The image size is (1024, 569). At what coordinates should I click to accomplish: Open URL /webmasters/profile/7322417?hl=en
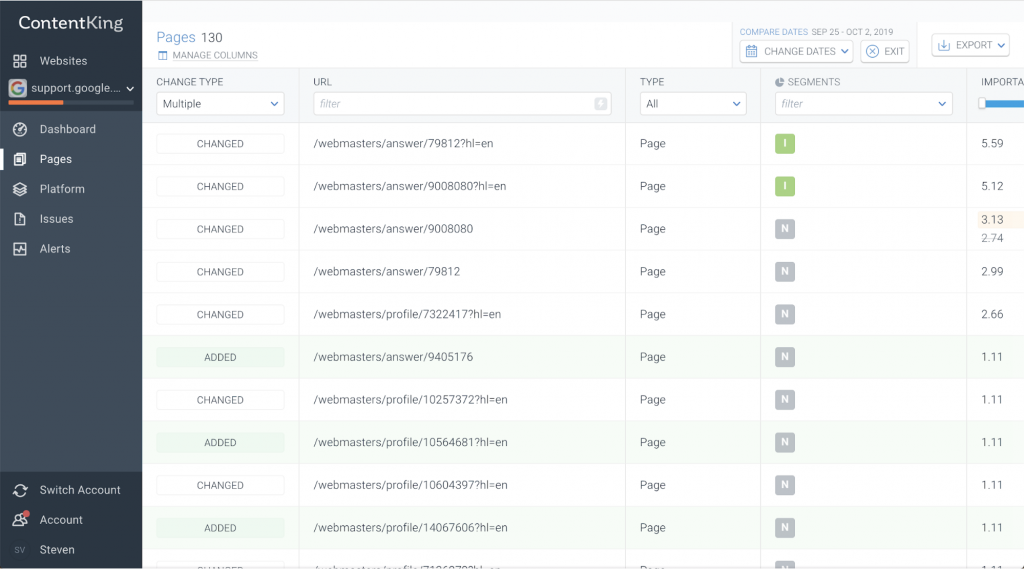point(407,314)
